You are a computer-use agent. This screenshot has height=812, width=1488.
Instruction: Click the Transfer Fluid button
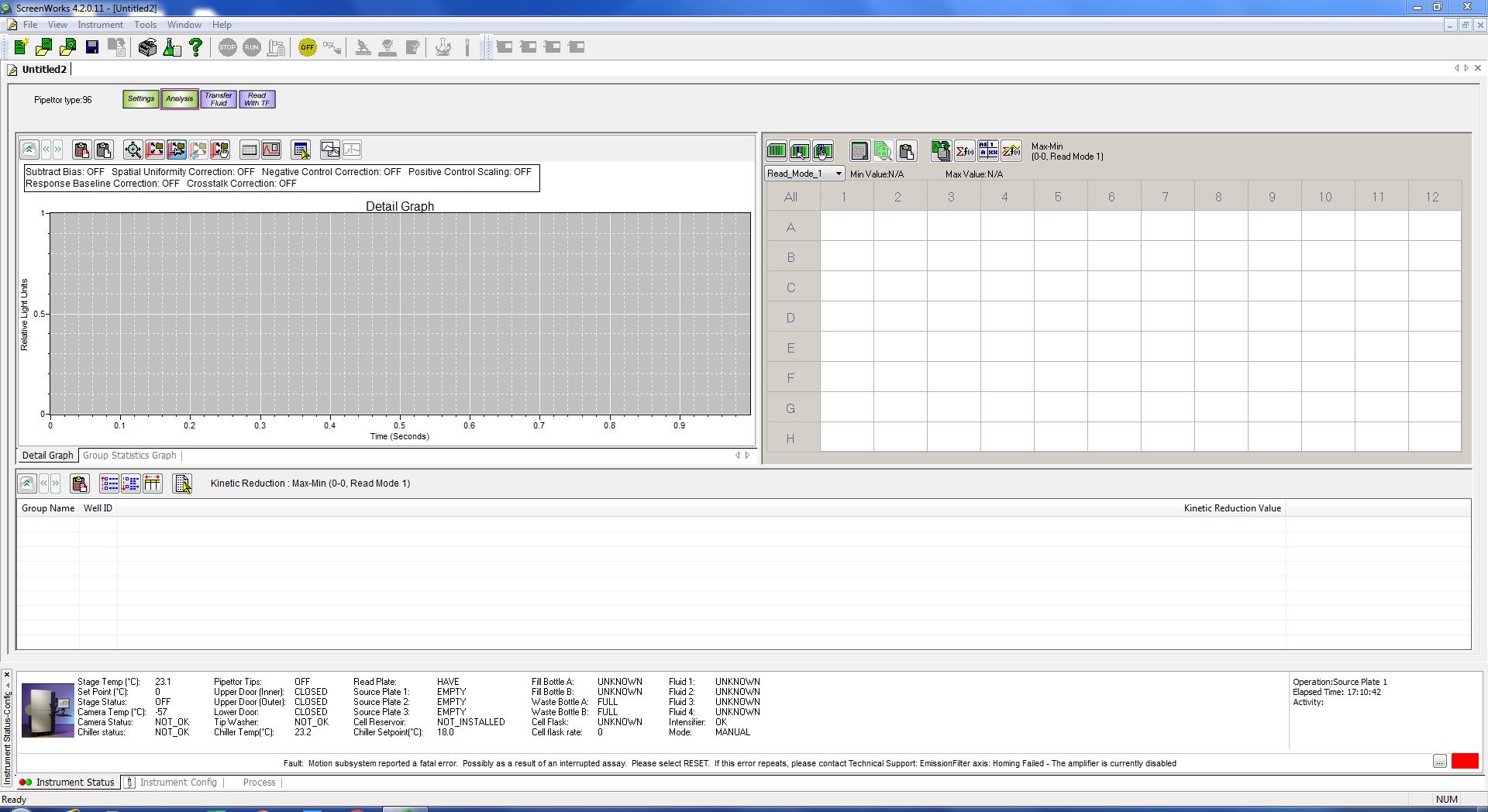(x=219, y=99)
